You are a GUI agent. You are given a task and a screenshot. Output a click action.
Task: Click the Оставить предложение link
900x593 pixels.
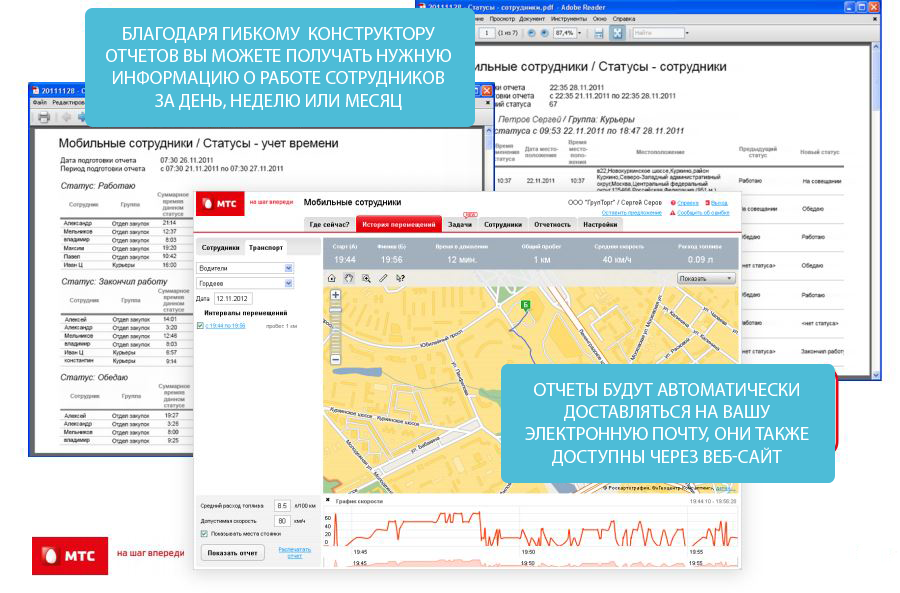[631, 212]
